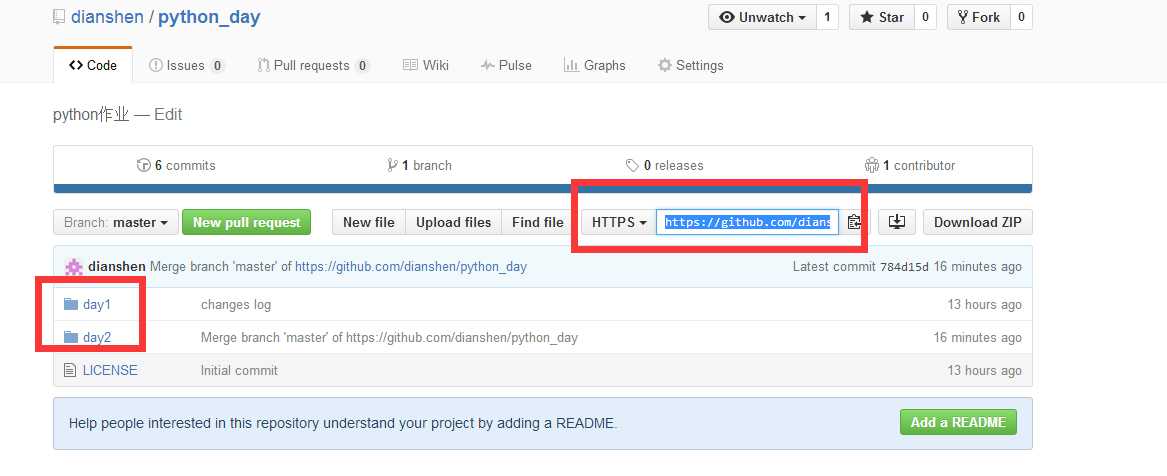Open latest commit 784d15d
The height and width of the screenshot is (476, 1167).
click(x=904, y=266)
